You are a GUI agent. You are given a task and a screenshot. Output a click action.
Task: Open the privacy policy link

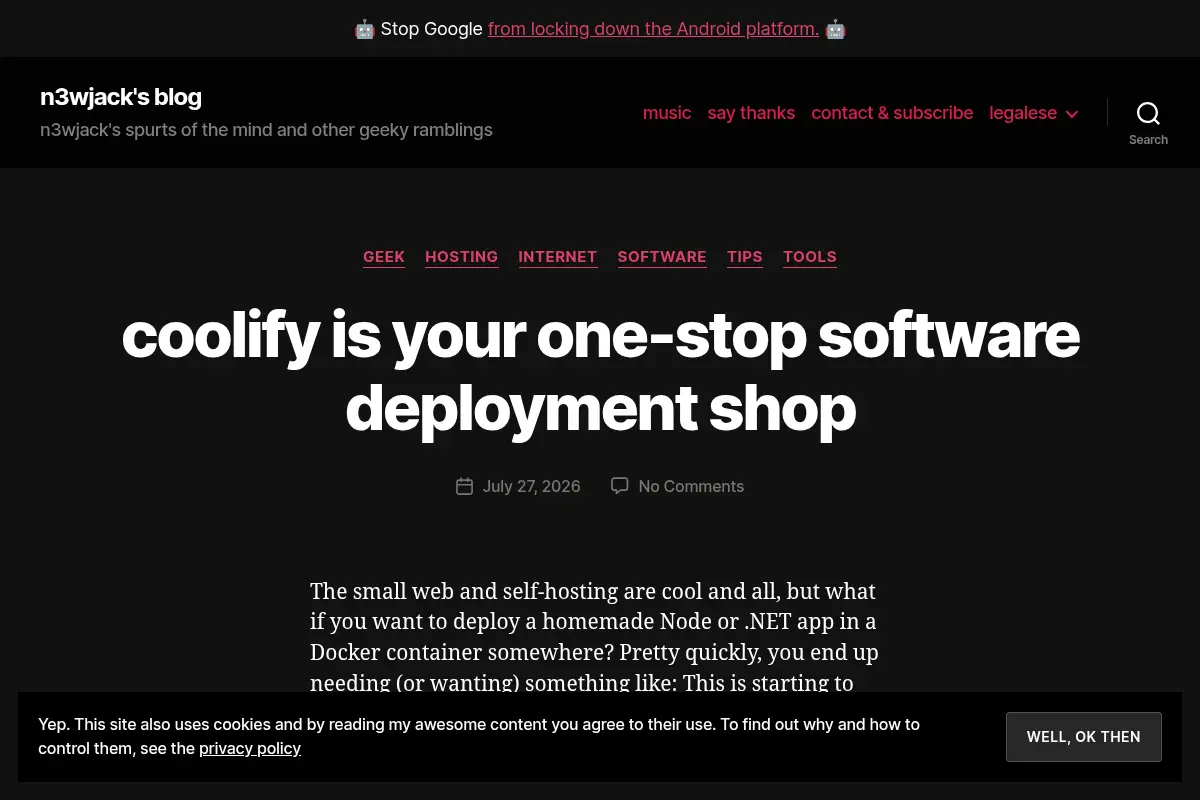(250, 748)
